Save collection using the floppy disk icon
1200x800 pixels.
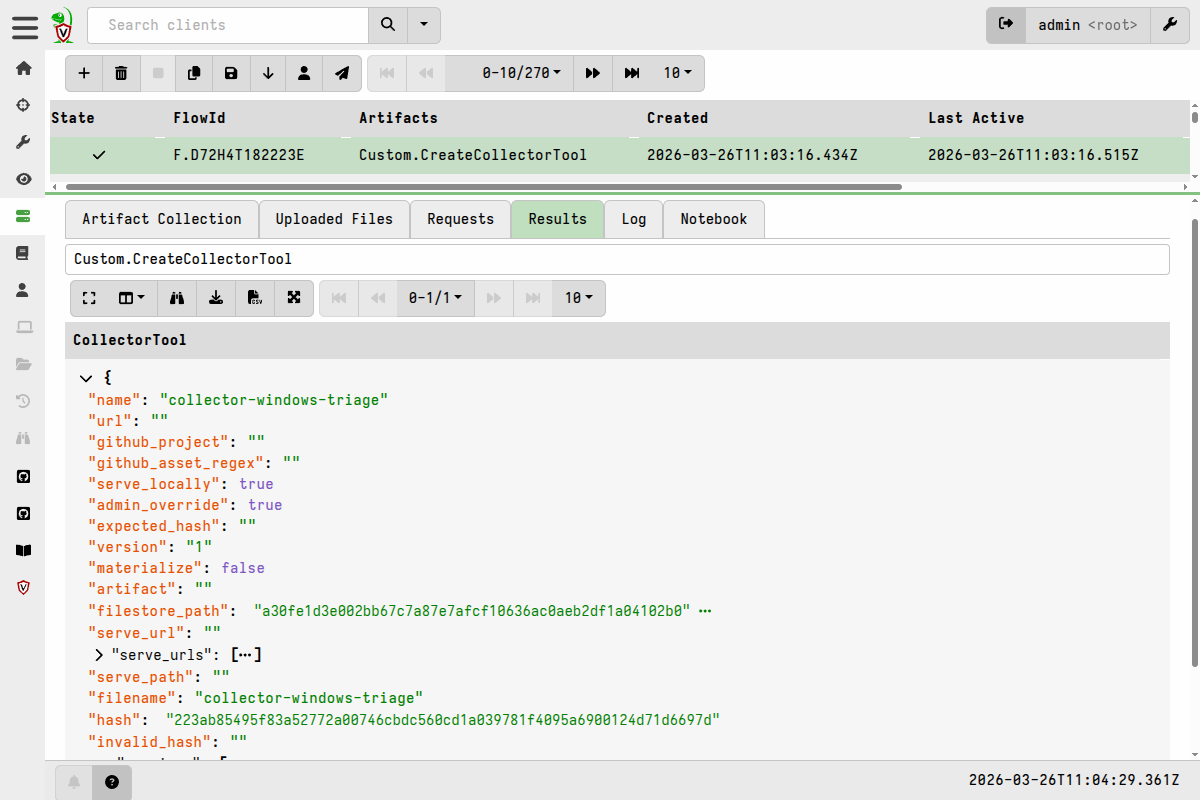(231, 73)
